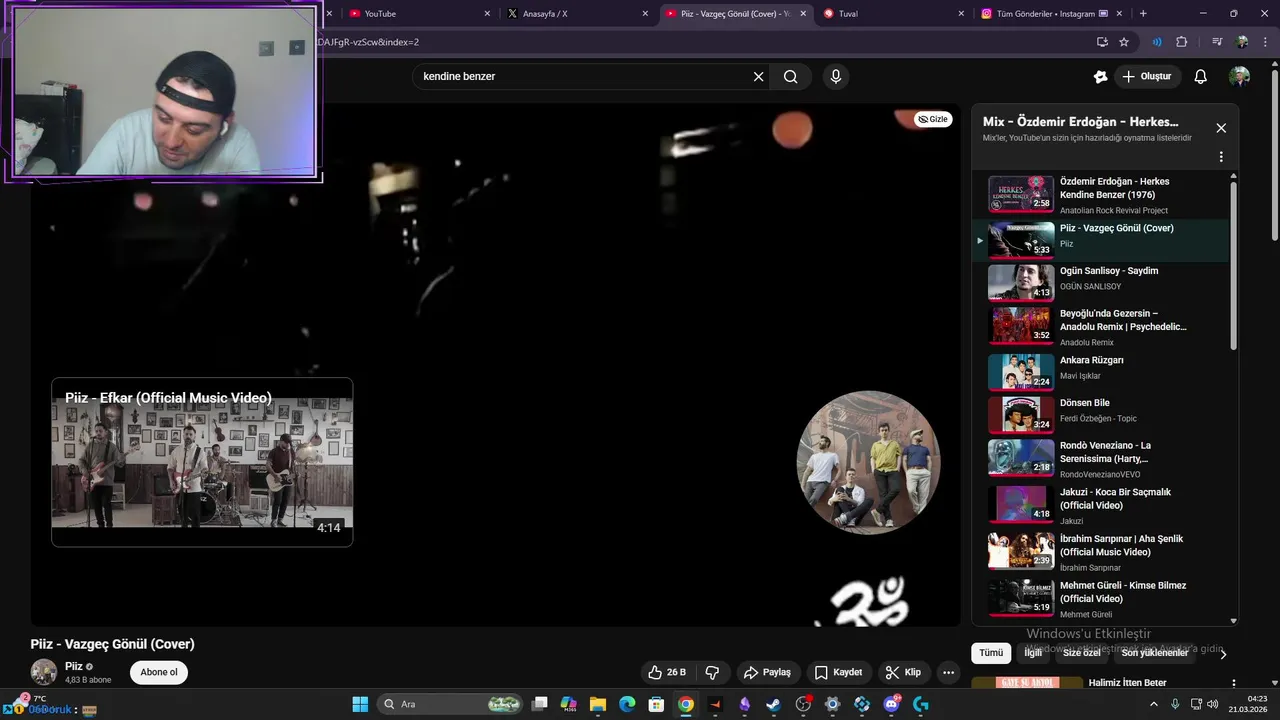Bookmark this page with star icon
Viewport: 1280px width, 720px height.
pos(1124,42)
